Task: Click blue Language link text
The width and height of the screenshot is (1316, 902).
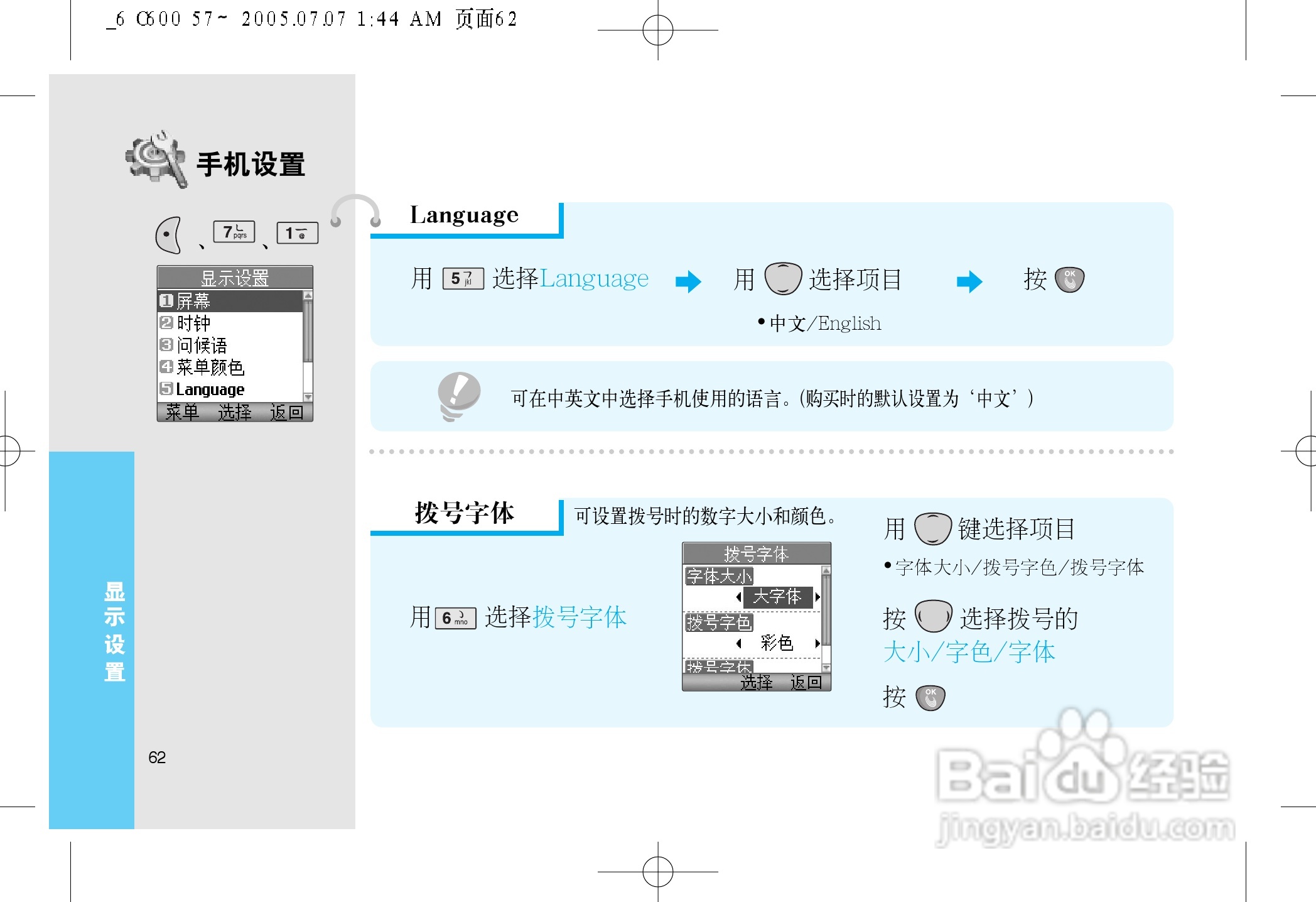Action: tap(594, 278)
